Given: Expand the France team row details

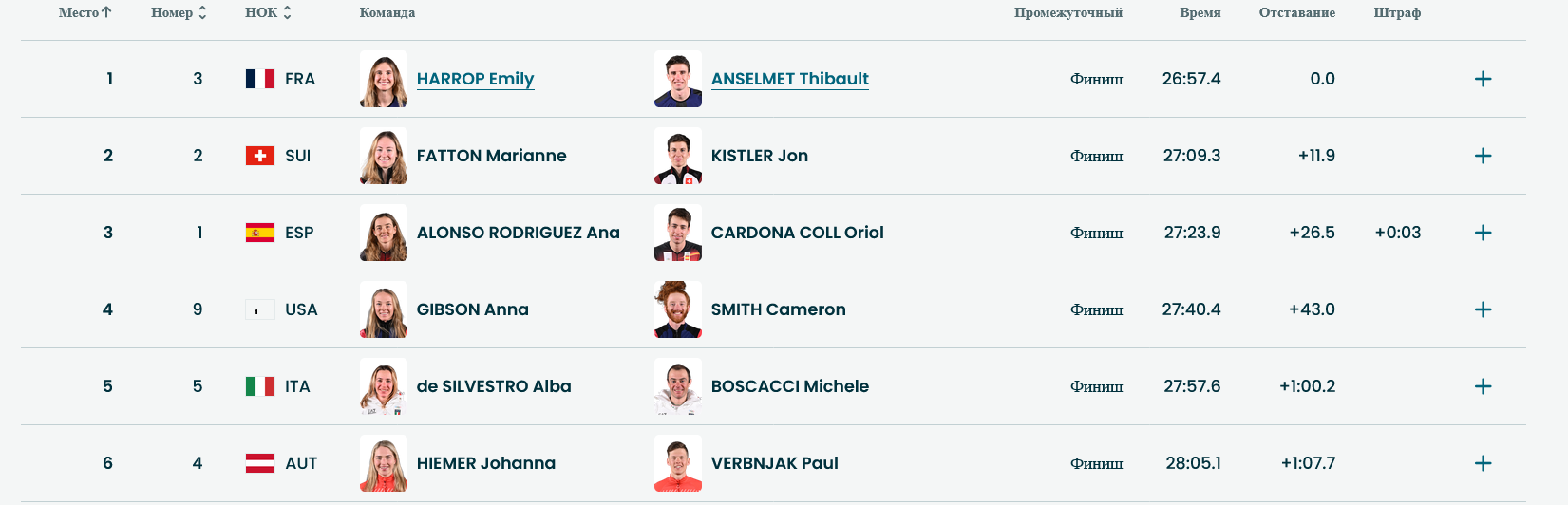Looking at the screenshot, I should 1483,79.
